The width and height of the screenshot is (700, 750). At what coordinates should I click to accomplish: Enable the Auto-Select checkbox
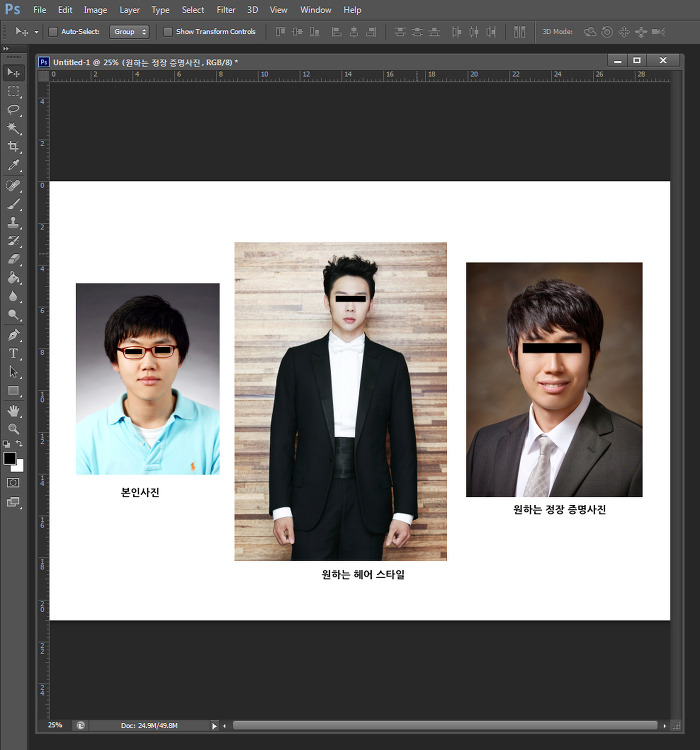point(53,32)
